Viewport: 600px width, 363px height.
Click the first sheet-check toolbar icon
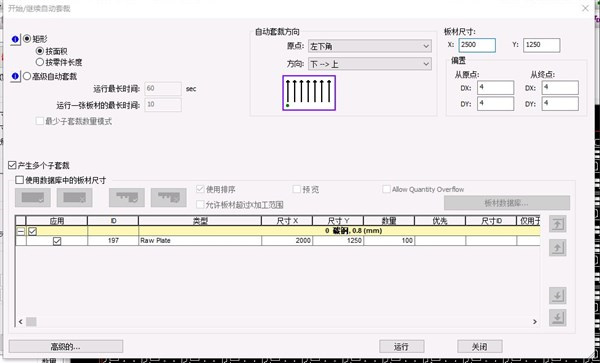click(x=33, y=197)
